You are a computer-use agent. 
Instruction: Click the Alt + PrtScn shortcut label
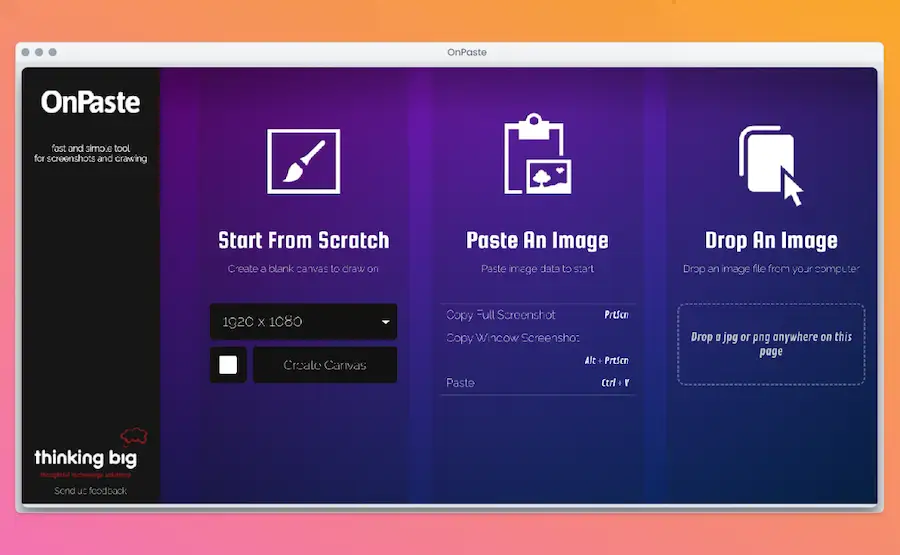coord(607,360)
